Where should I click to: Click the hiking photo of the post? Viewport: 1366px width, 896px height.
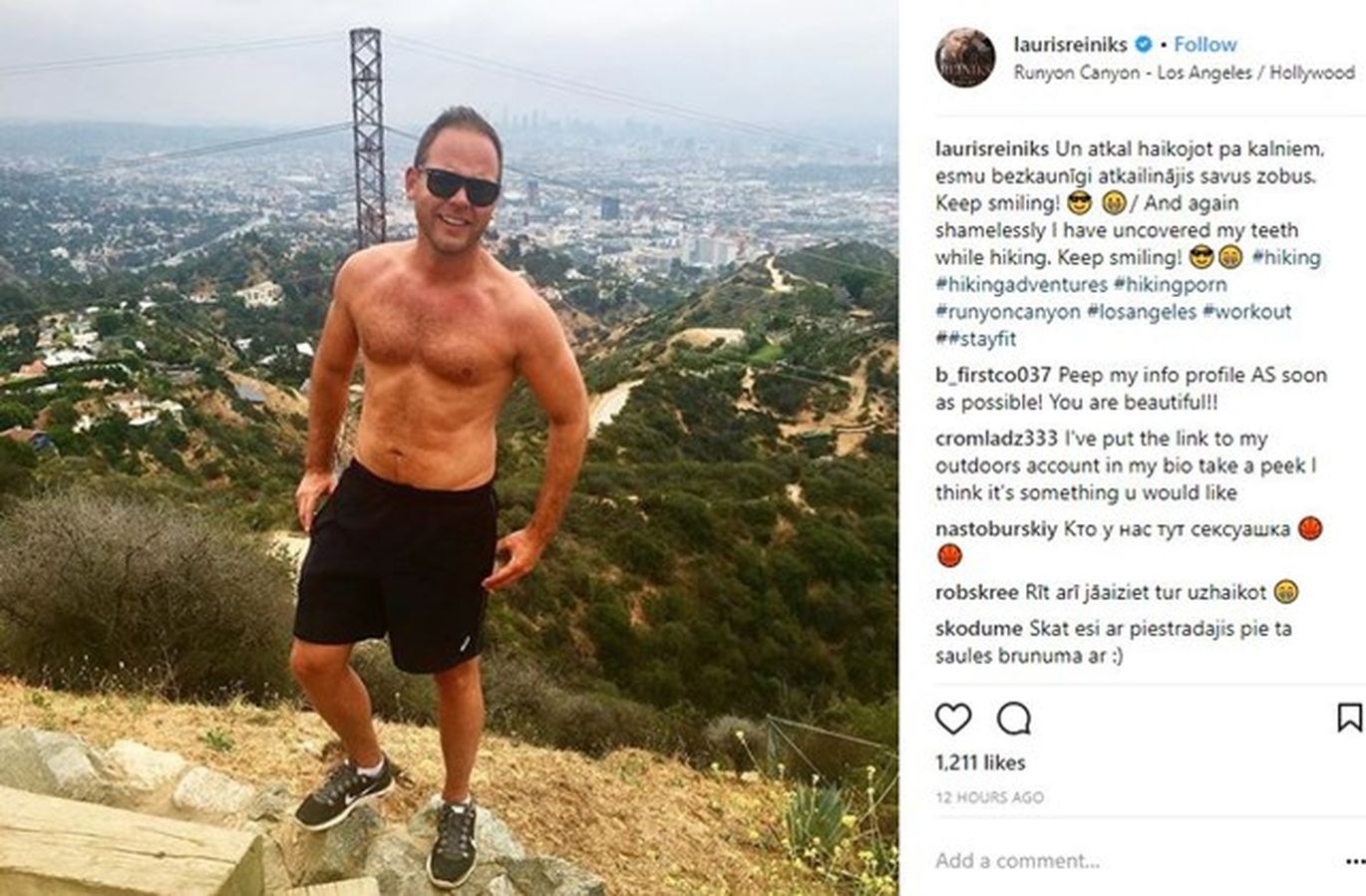coord(449,448)
